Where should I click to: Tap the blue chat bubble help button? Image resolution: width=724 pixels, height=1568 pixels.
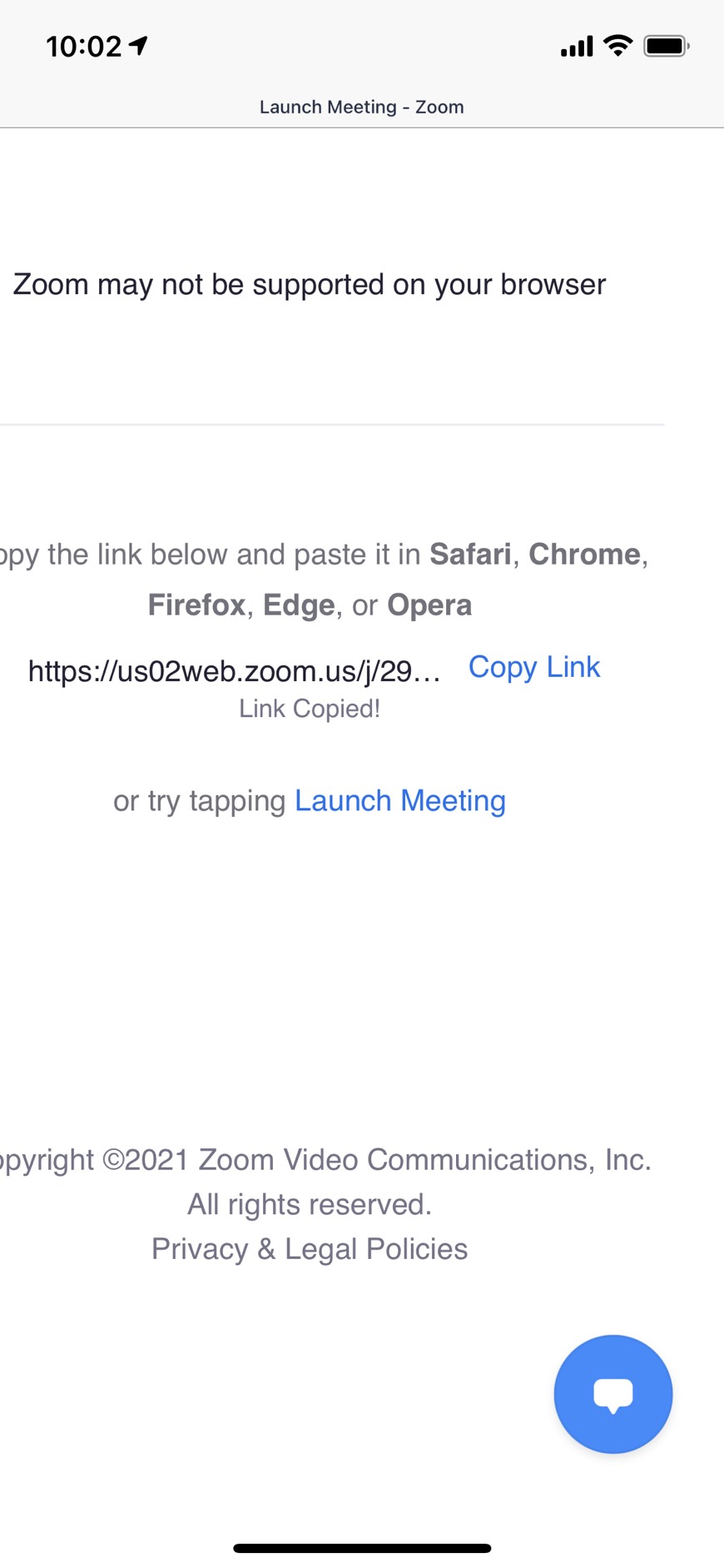point(613,1394)
